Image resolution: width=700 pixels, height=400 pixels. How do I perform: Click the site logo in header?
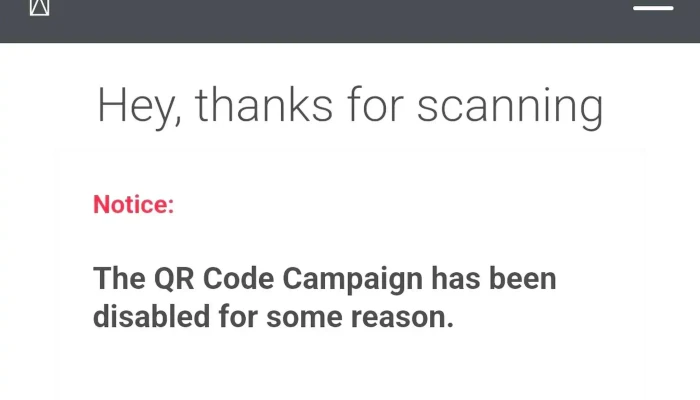(x=39, y=8)
